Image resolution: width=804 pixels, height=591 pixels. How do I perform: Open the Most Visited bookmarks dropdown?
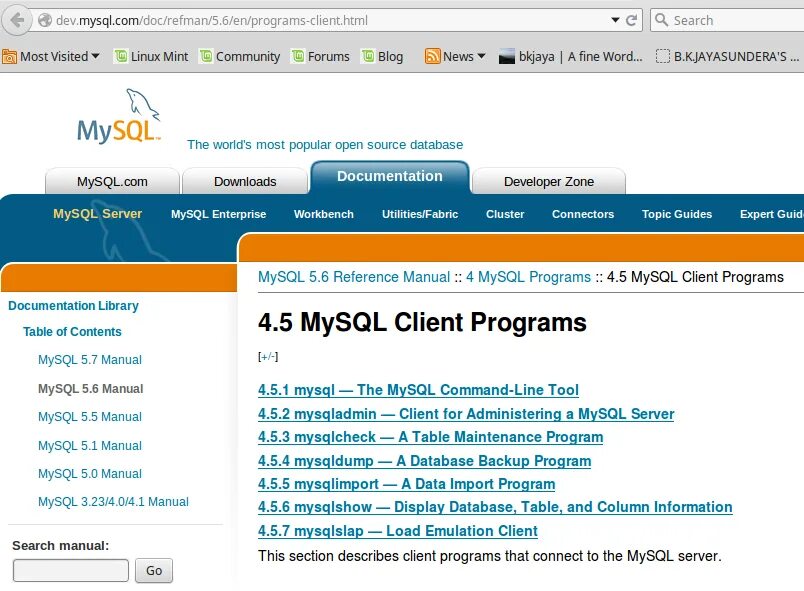[x=51, y=56]
